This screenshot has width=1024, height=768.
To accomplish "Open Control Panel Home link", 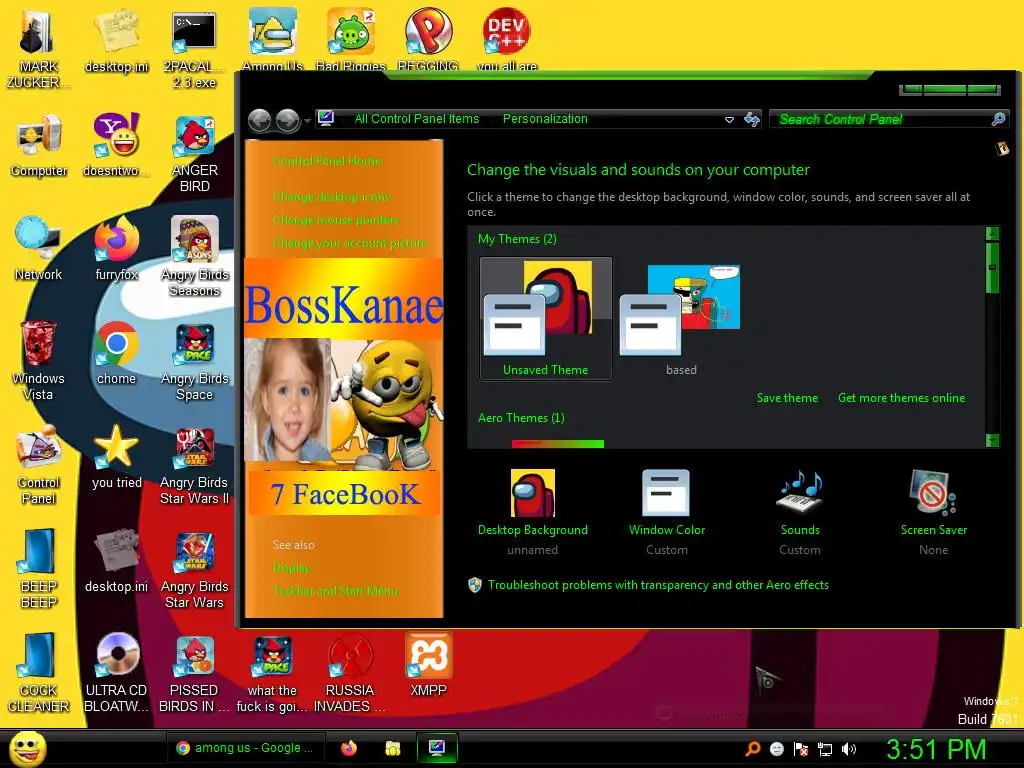I will pos(327,161).
